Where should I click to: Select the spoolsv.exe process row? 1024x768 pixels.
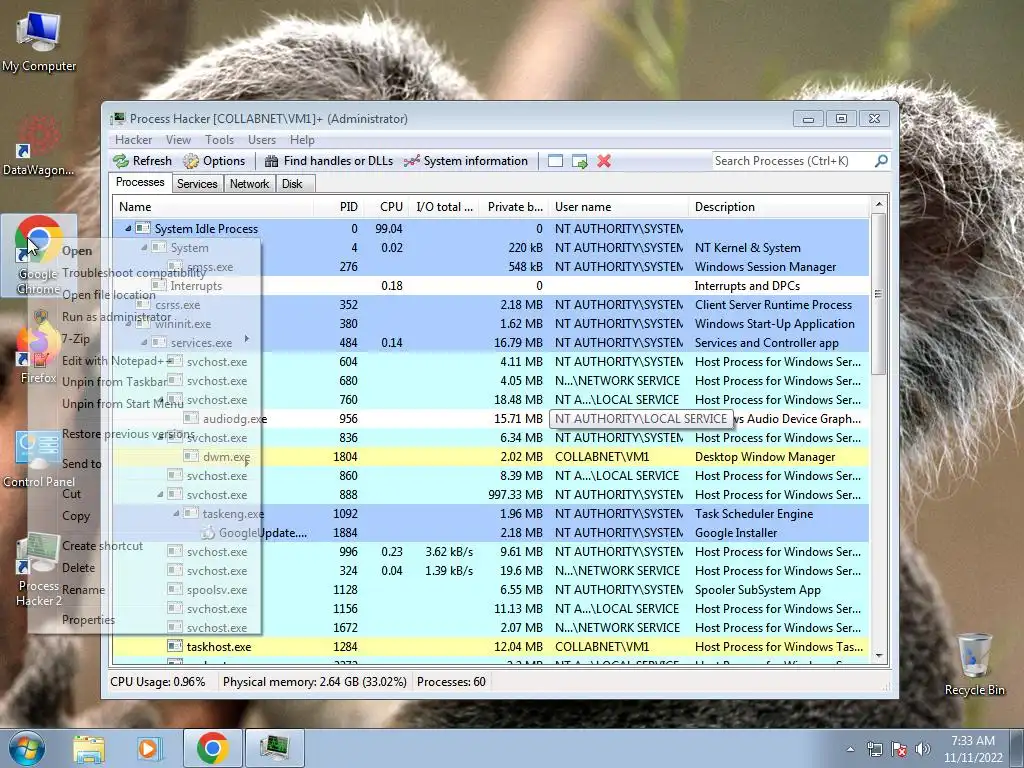tap(491, 590)
